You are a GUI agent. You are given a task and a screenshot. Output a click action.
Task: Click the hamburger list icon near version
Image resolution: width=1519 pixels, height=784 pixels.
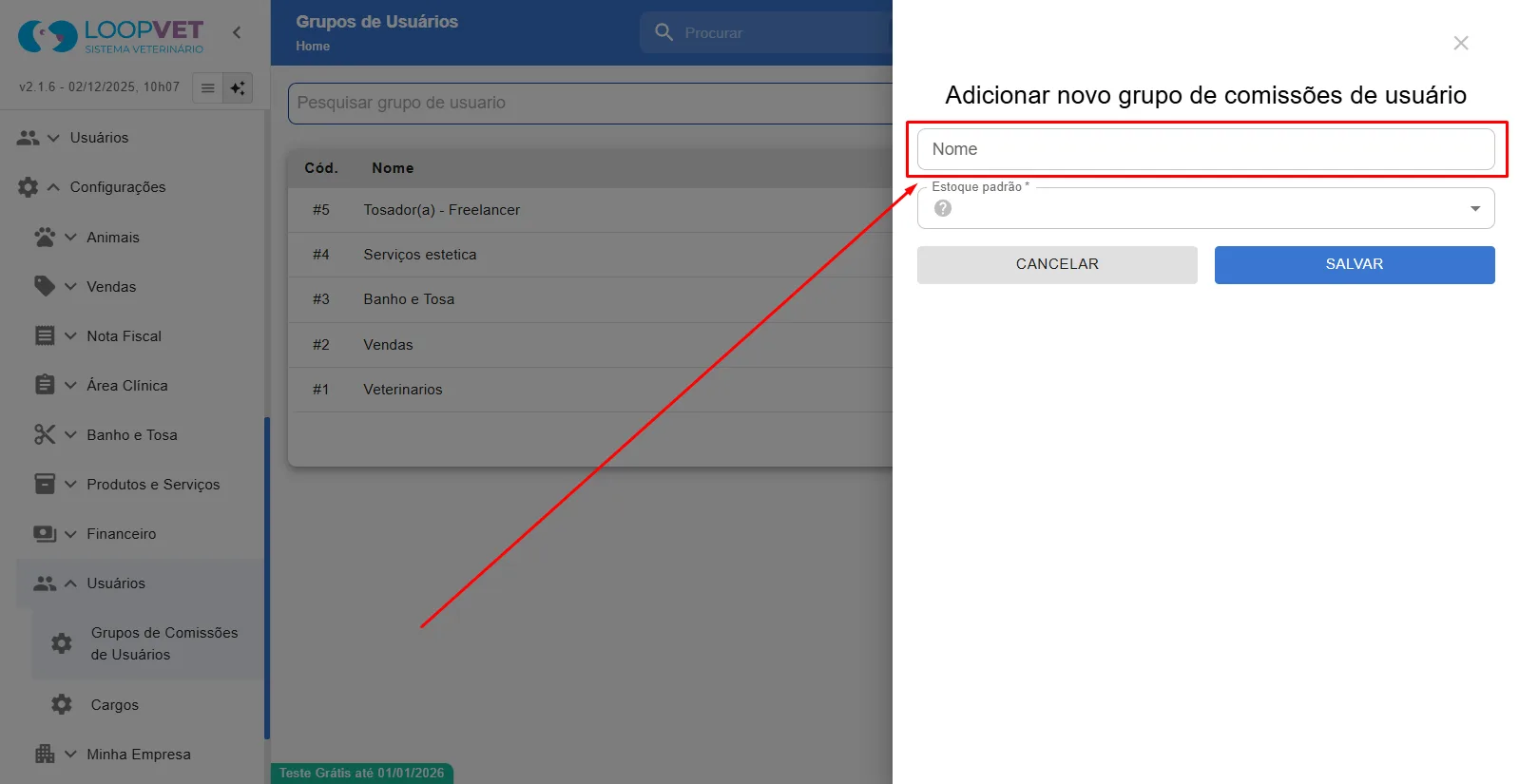click(x=207, y=87)
